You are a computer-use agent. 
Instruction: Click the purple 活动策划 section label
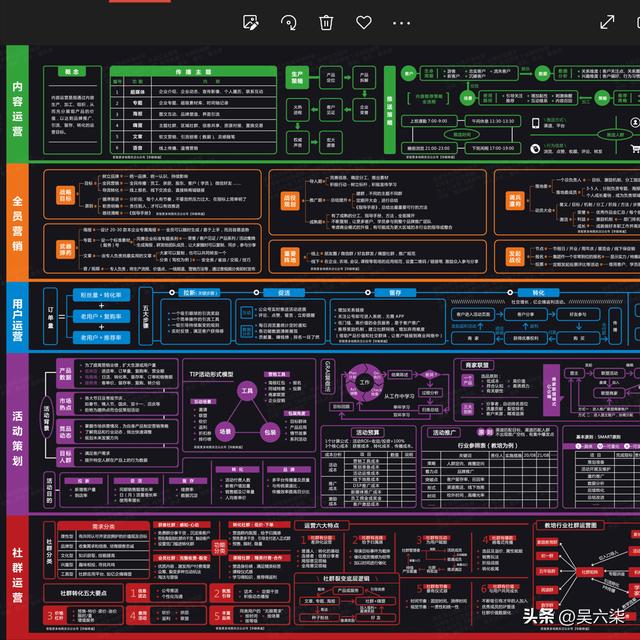click(17, 431)
